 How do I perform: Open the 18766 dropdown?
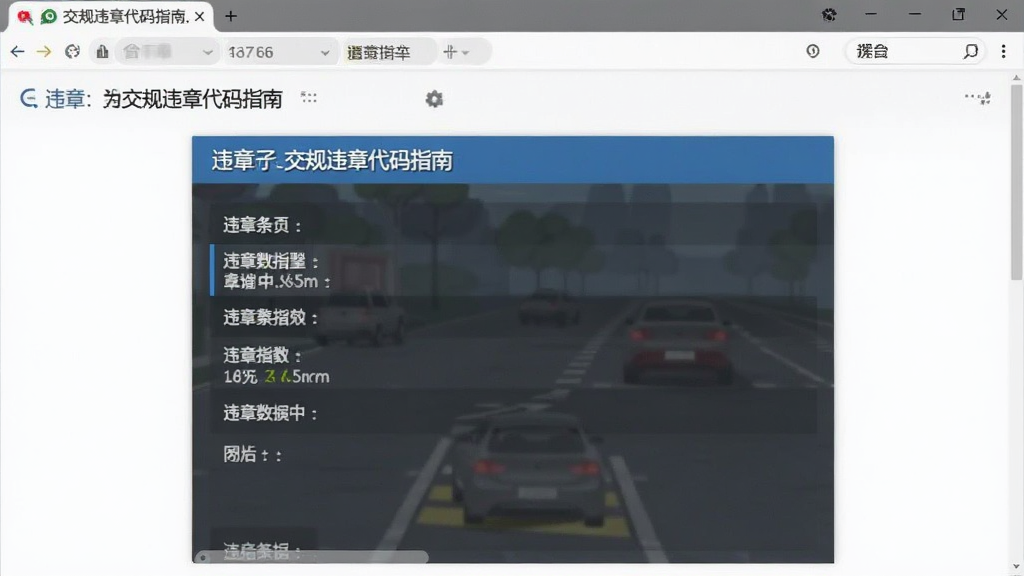280,52
